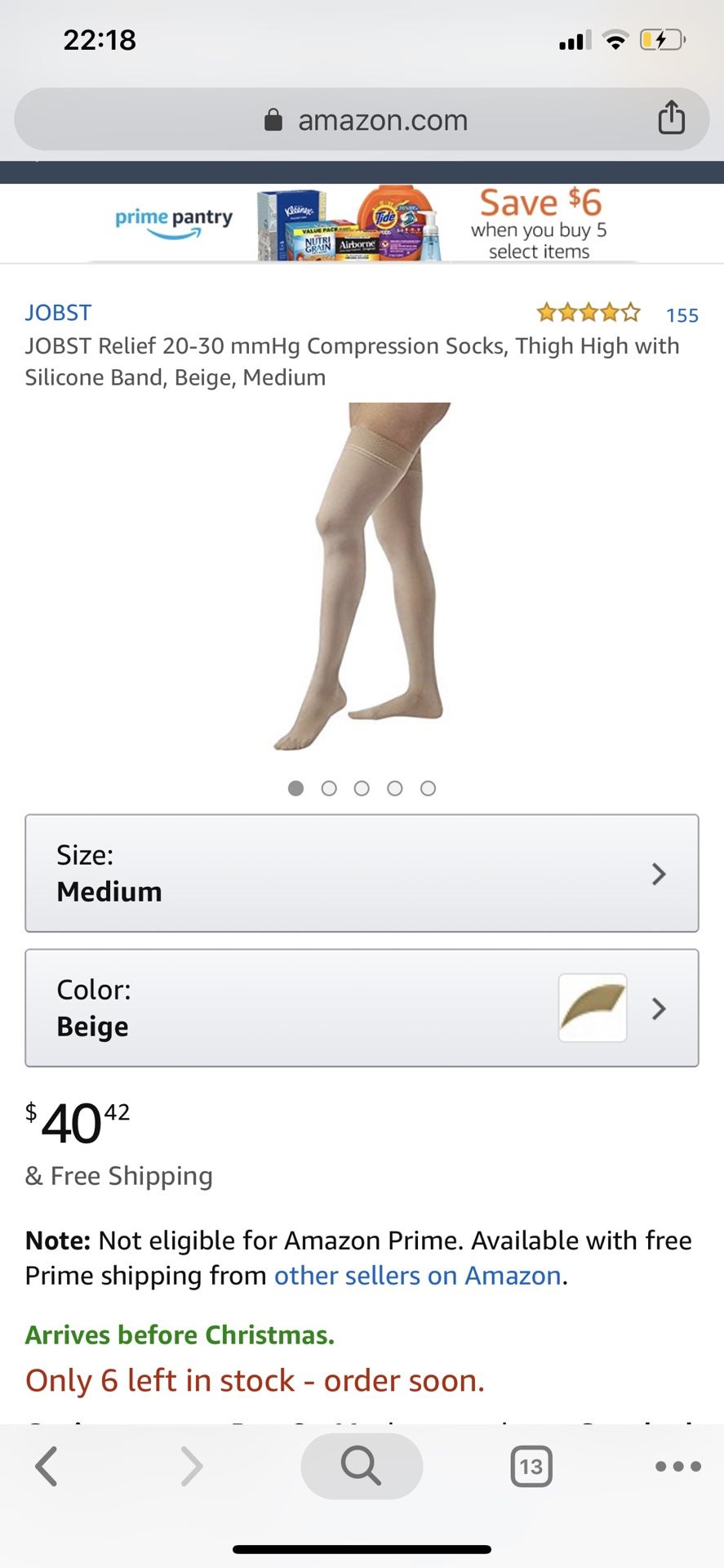
Task: Go back with the left arrow
Action: (x=47, y=1466)
